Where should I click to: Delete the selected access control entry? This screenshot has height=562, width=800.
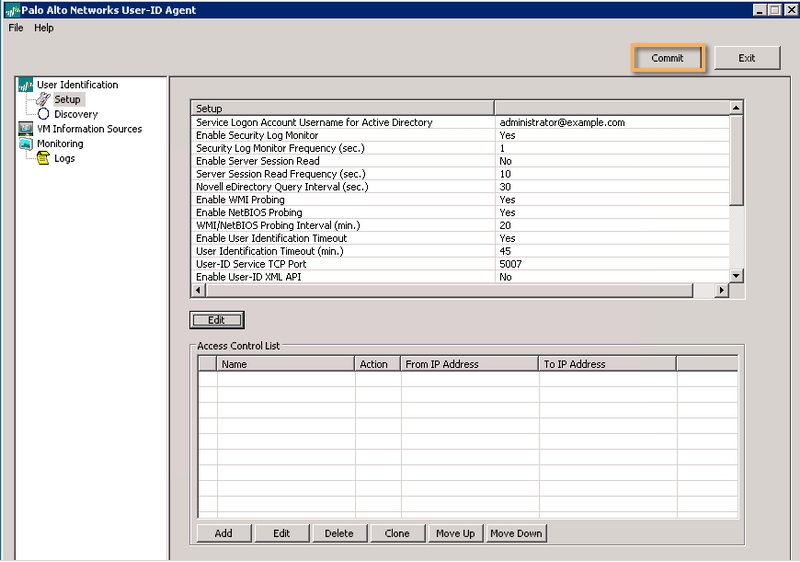tap(339, 533)
